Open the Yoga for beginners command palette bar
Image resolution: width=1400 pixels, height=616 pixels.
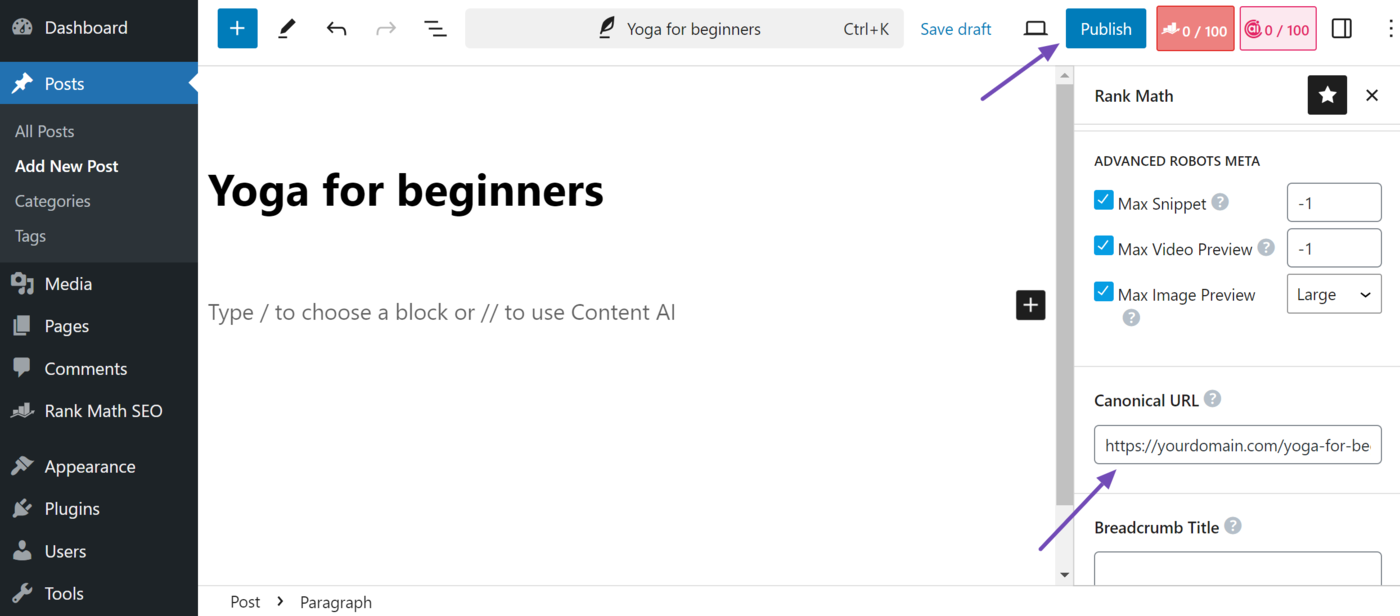point(684,29)
